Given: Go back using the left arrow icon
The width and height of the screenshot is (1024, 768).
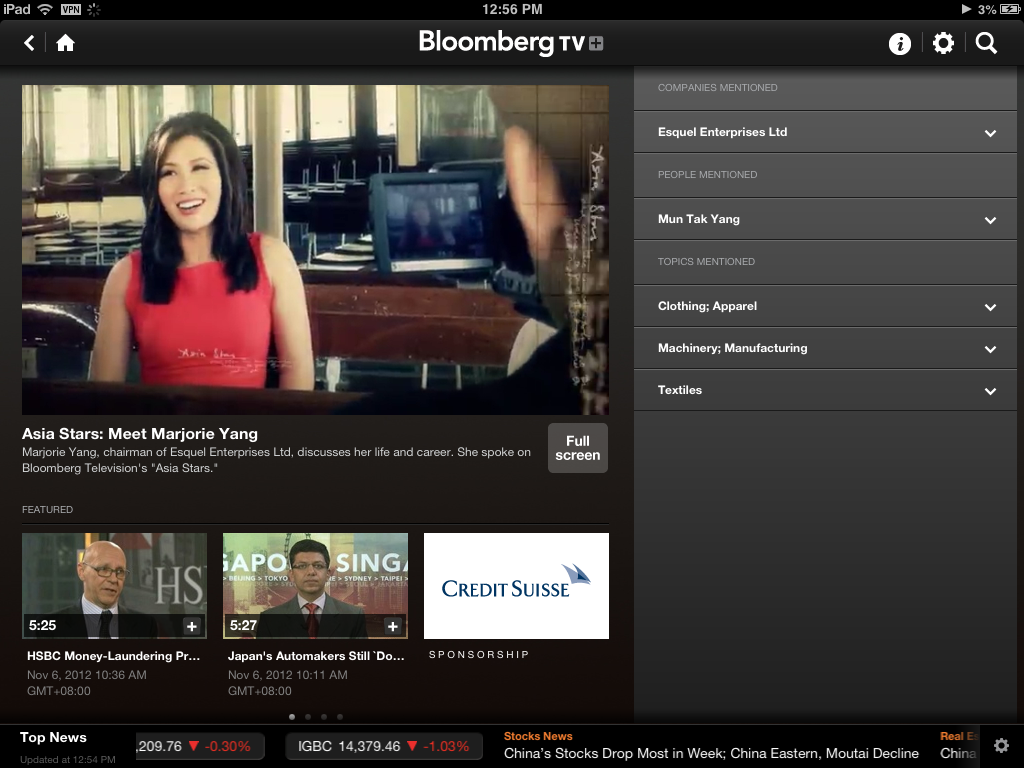Looking at the screenshot, I should tap(27, 43).
